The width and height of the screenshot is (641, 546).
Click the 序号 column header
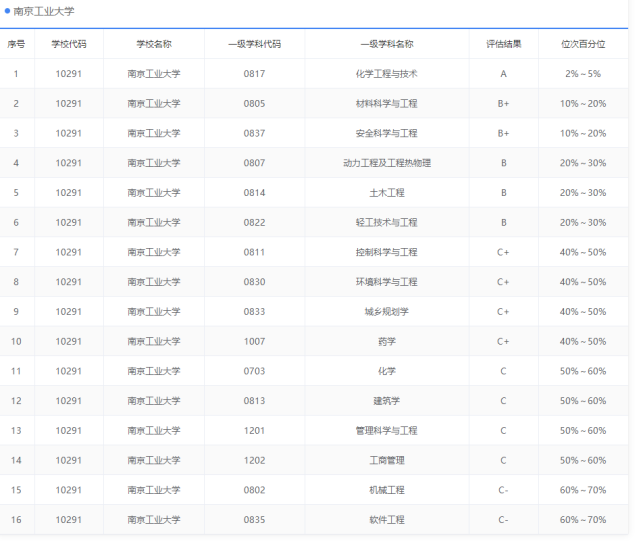click(16, 44)
